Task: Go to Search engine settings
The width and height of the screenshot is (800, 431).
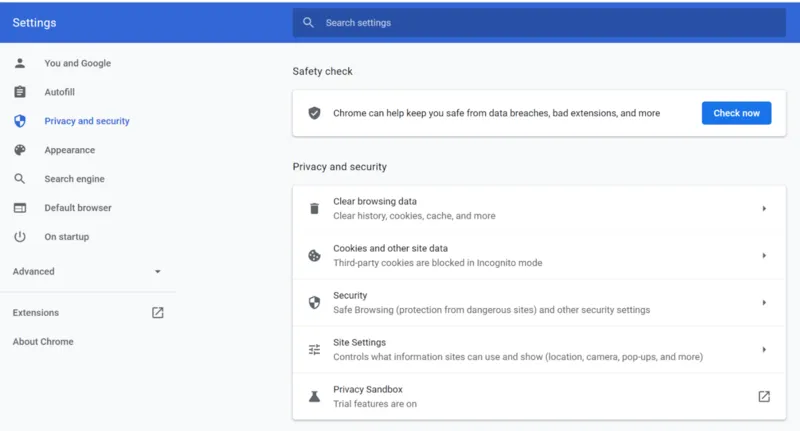Action: click(74, 179)
